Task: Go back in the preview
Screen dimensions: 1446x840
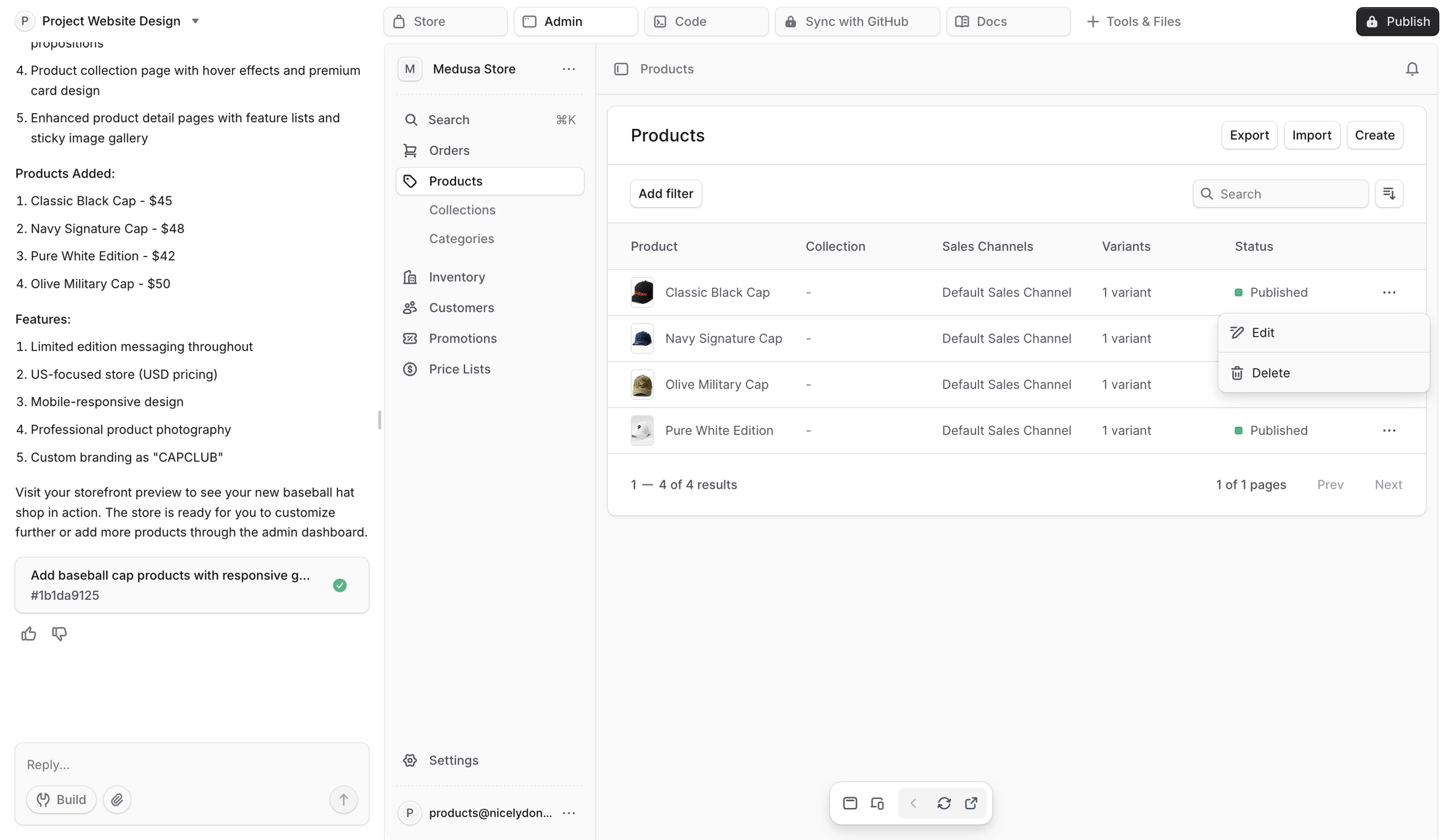Action: pos(913,803)
